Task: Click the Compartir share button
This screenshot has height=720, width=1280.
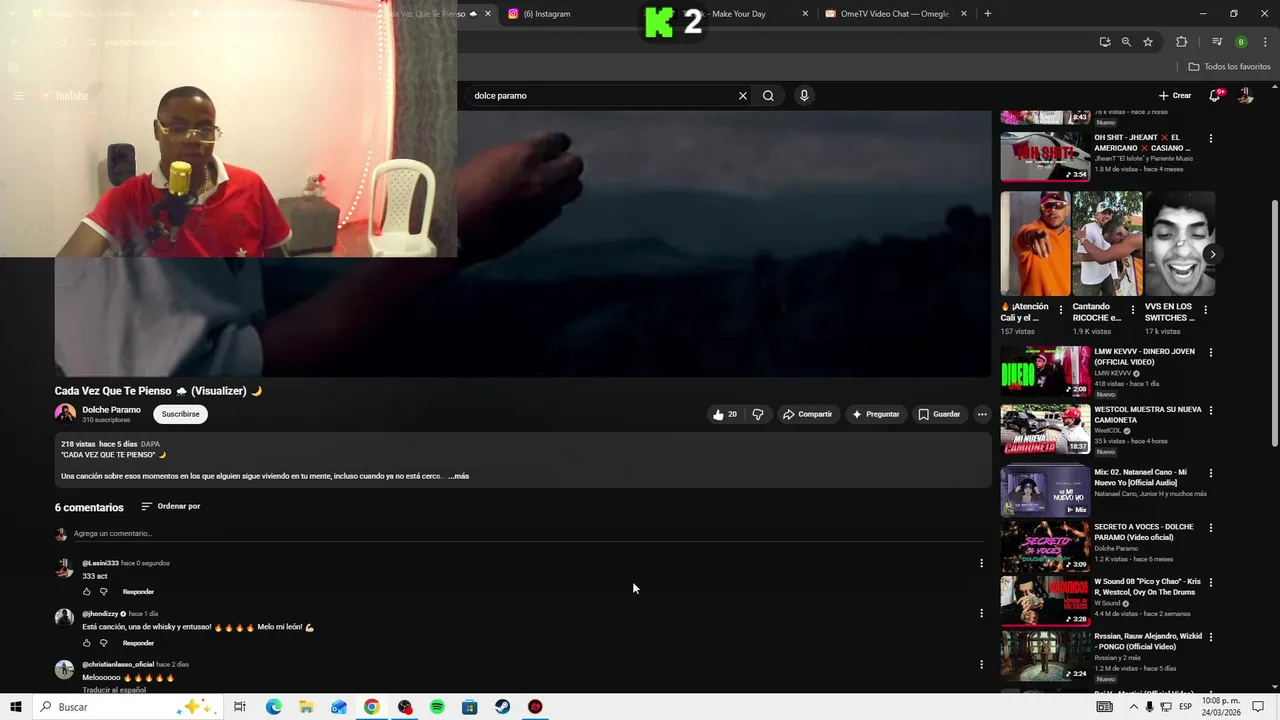Action: coord(807,414)
